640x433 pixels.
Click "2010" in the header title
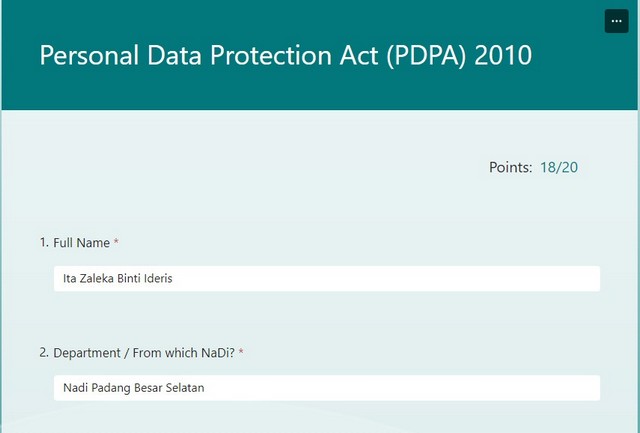tap(503, 55)
